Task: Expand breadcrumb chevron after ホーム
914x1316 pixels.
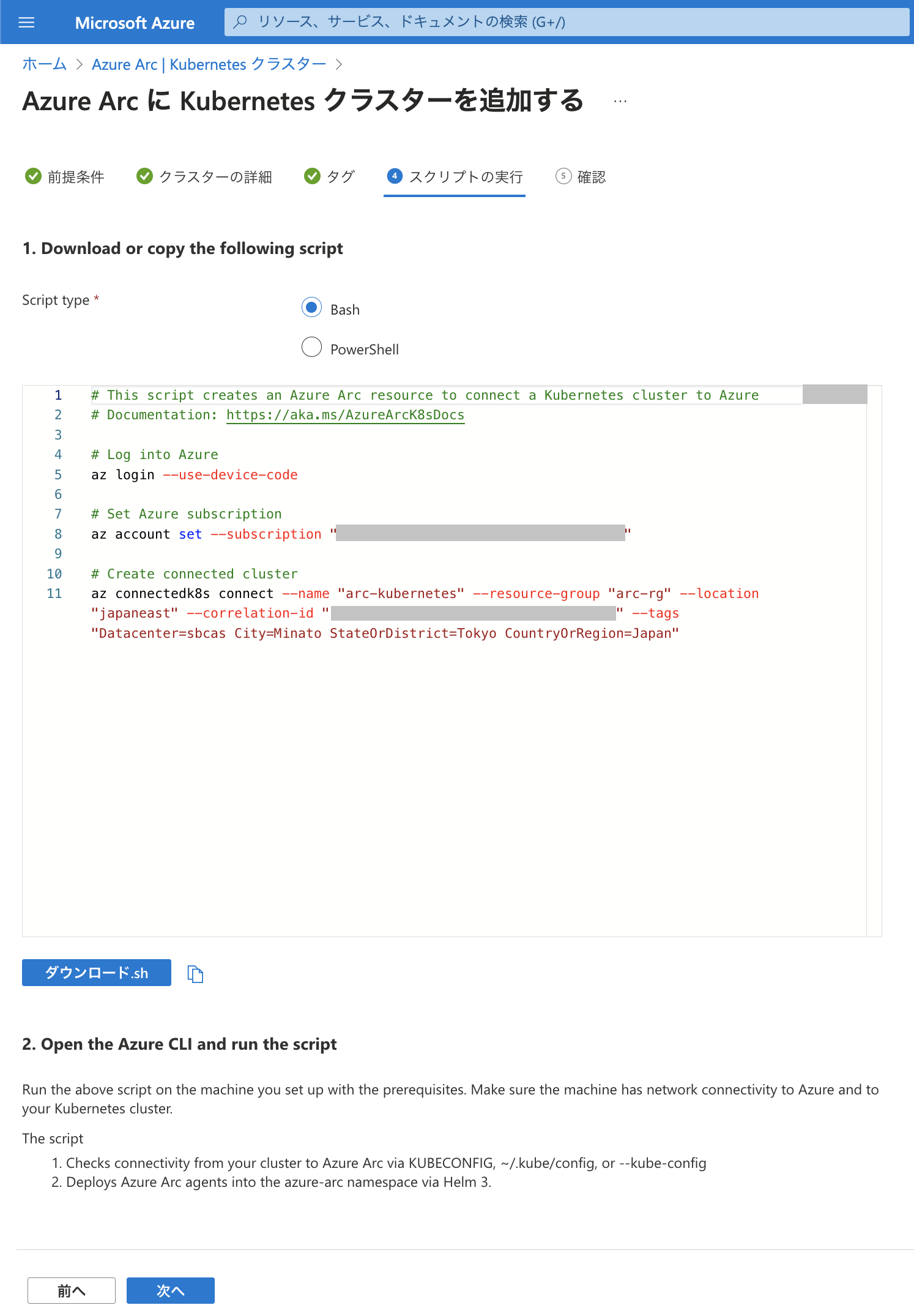Action: (x=80, y=65)
